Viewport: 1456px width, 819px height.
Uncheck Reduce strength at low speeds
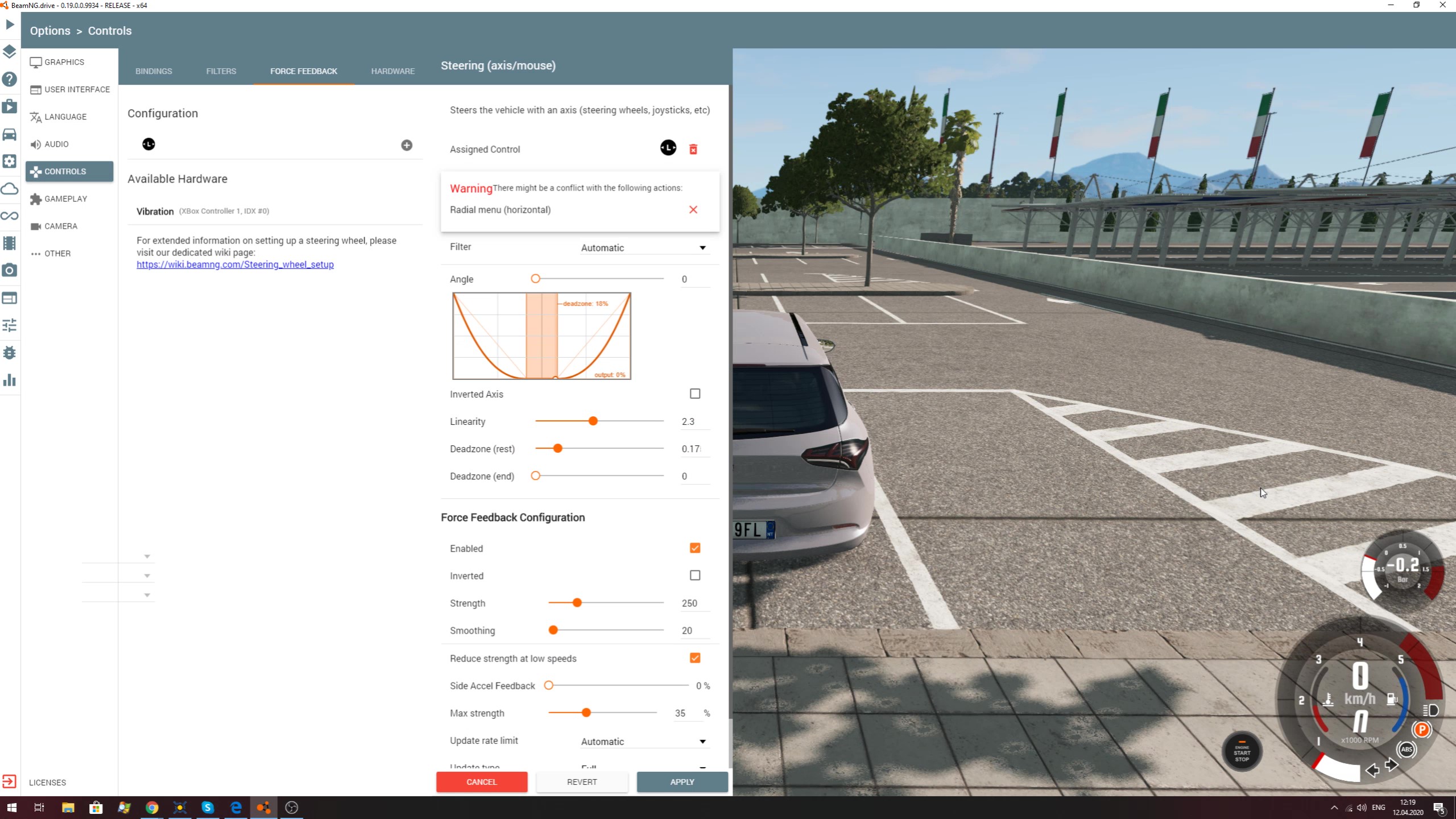point(695,658)
